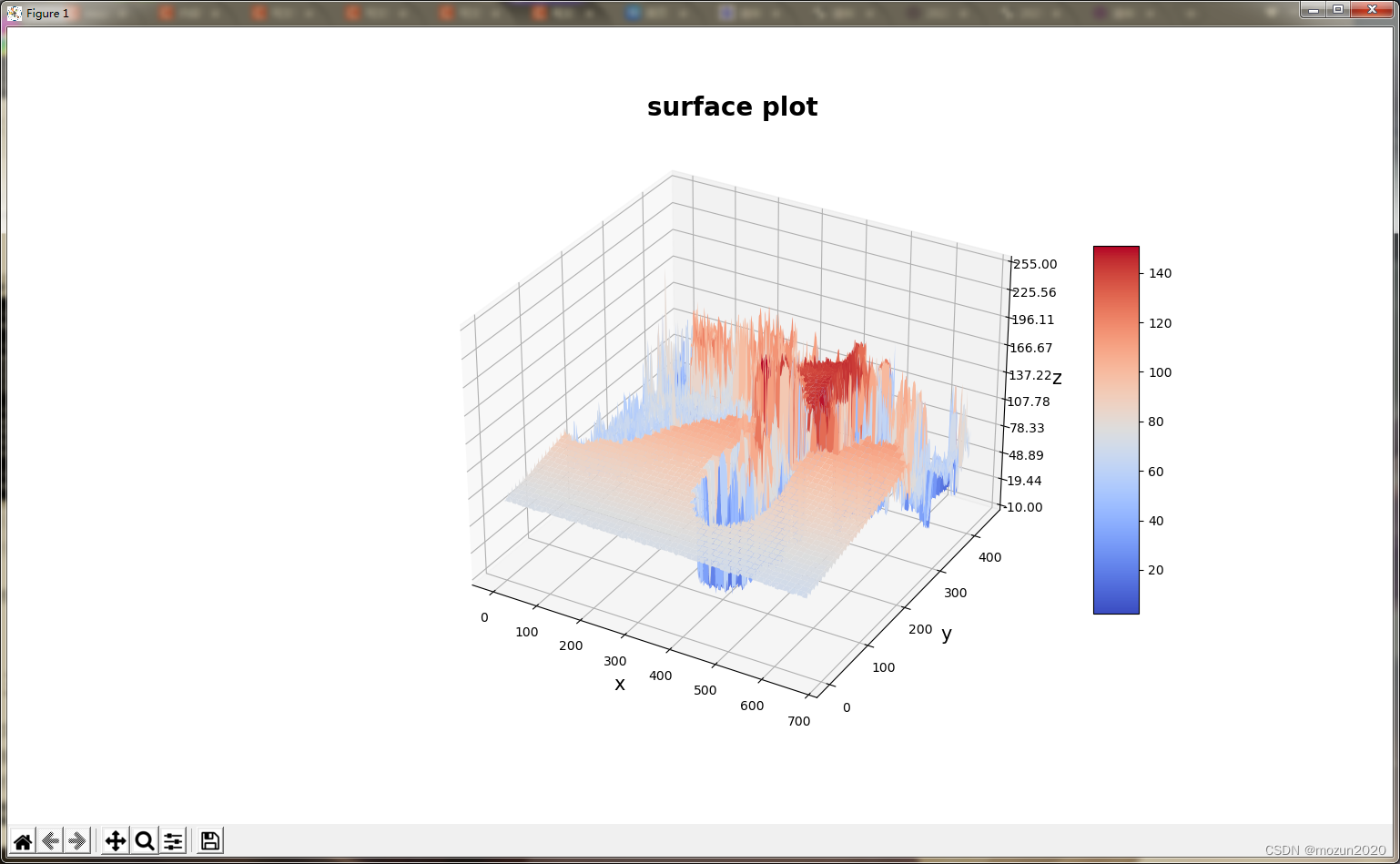Click z-axis tick value 196.11

(x=1033, y=320)
